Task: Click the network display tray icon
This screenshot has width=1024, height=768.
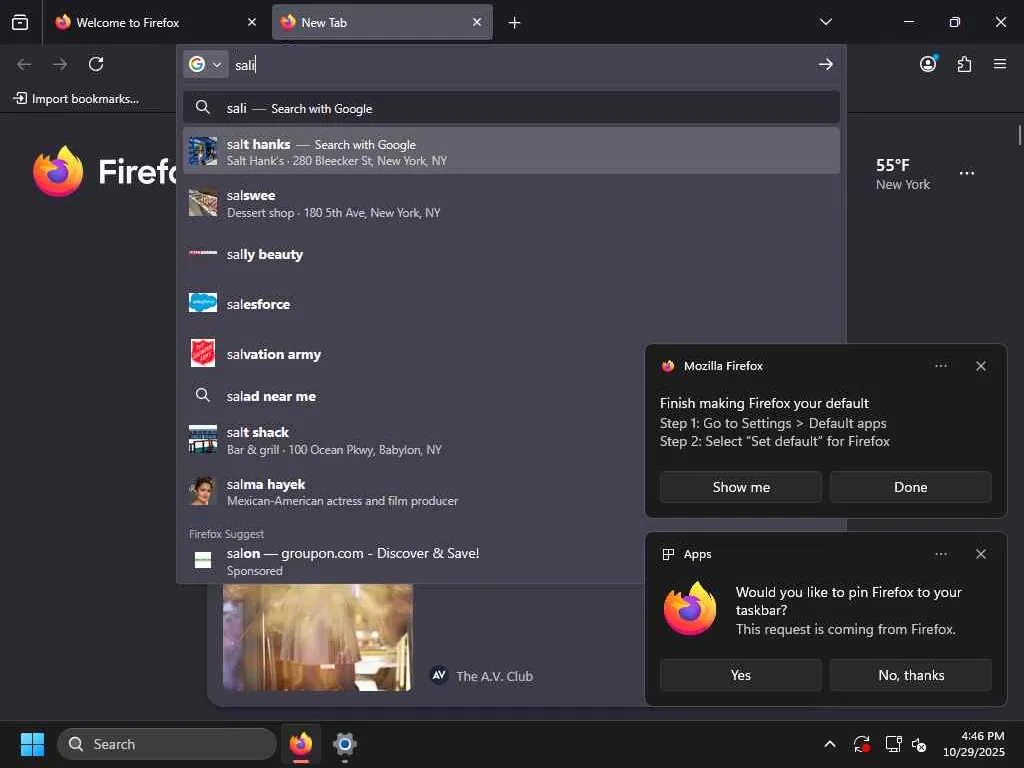Action: [893, 744]
